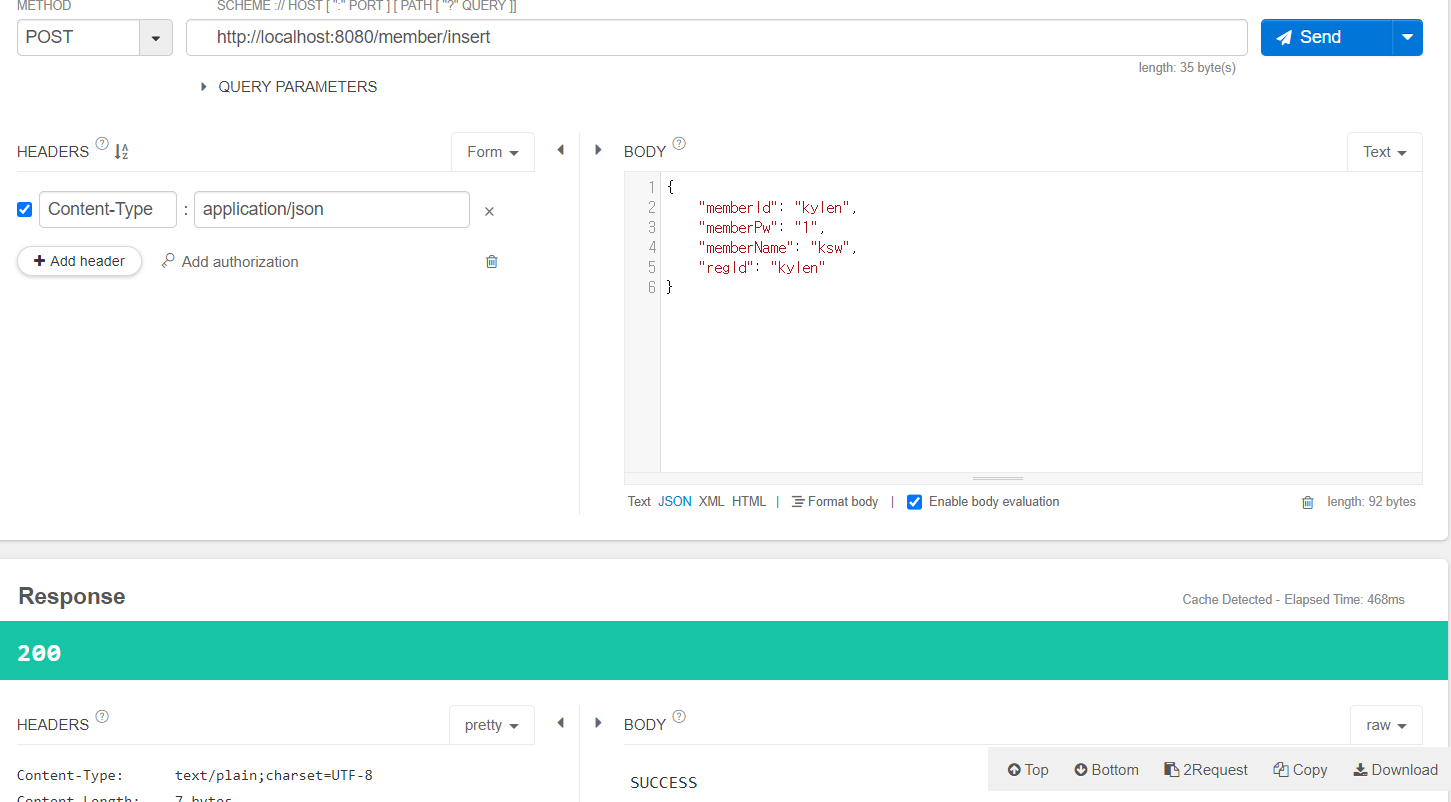This screenshot has height=802, width=1451.
Task: Jump to Top of the response
Action: 1028,770
